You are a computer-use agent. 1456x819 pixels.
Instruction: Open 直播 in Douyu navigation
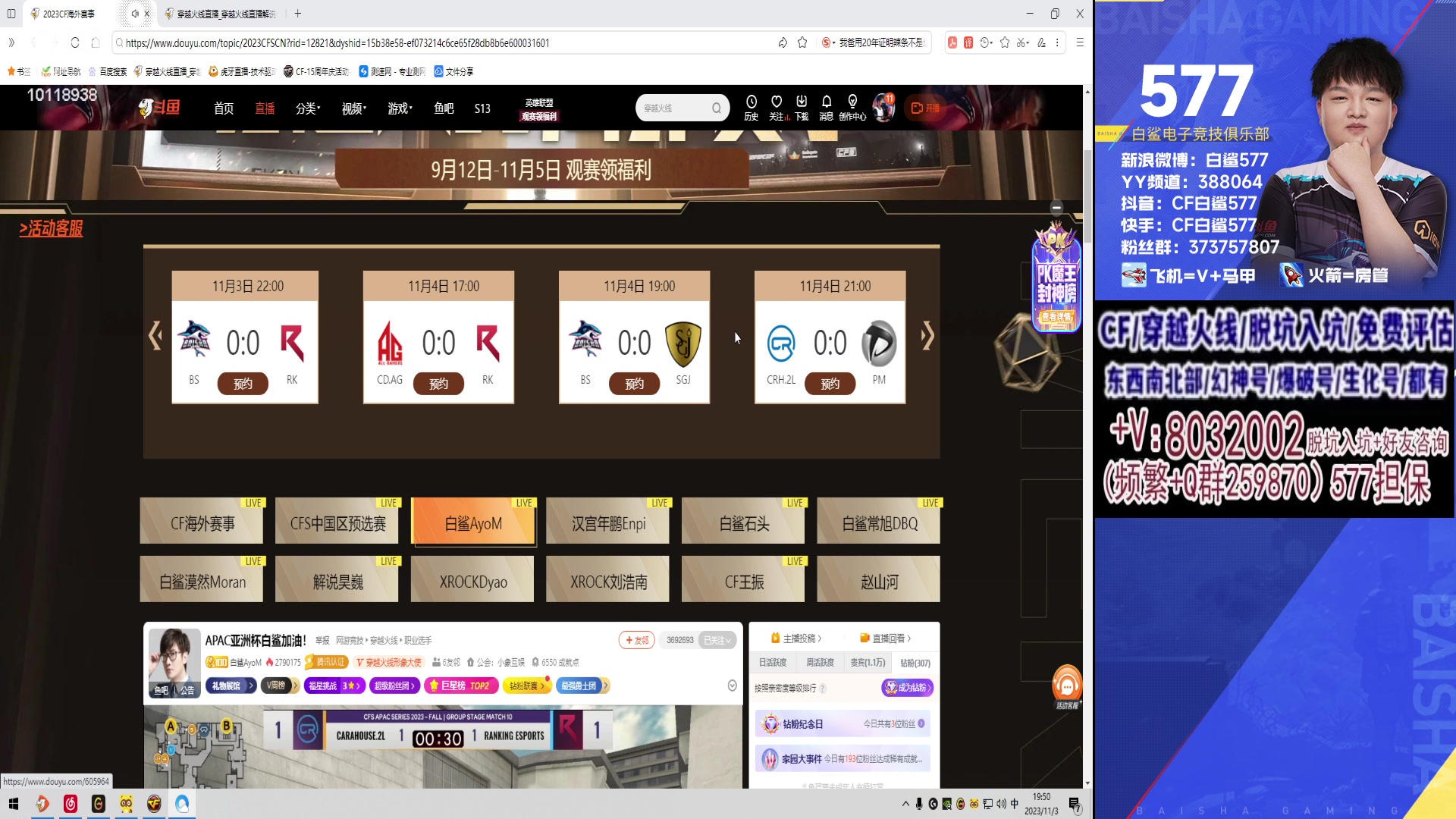(x=265, y=108)
